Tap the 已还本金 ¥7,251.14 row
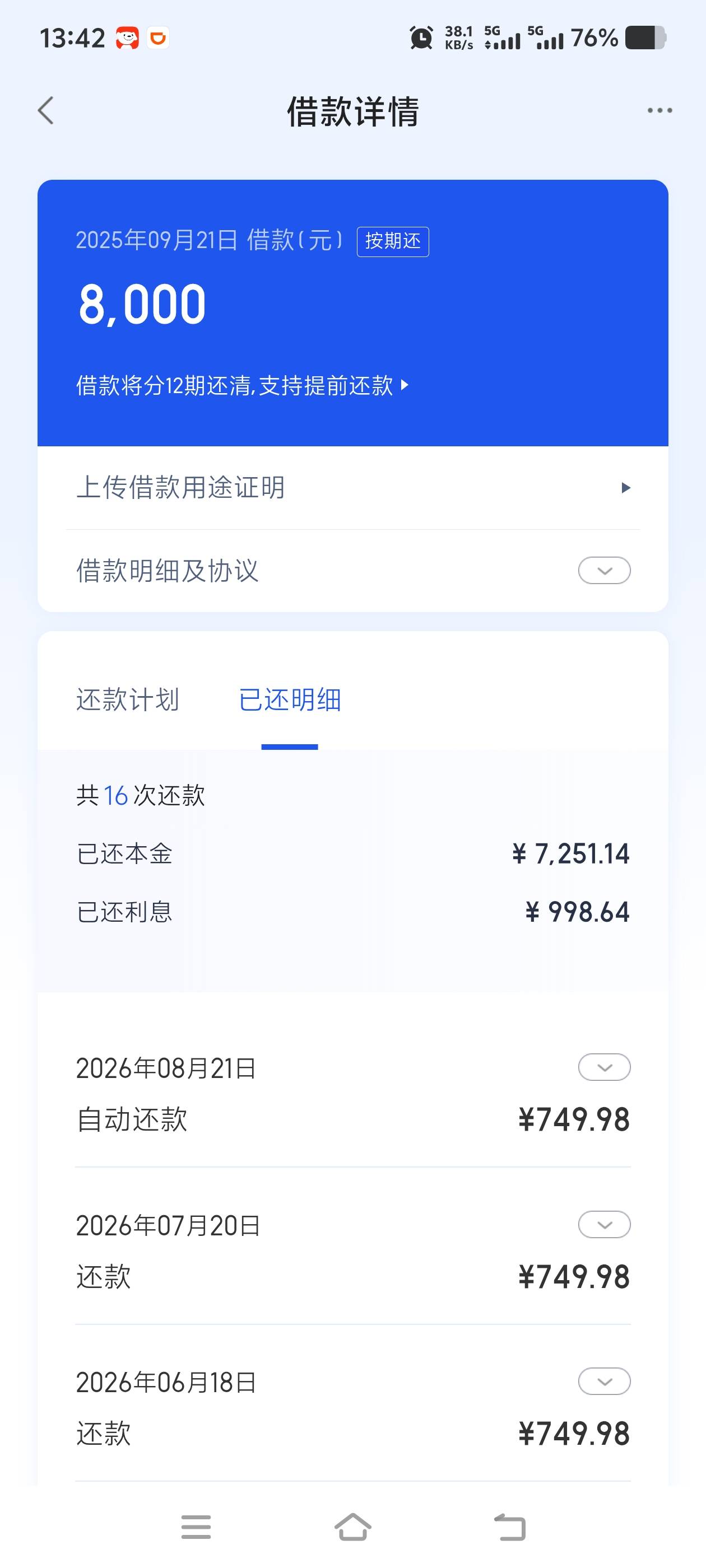Image resolution: width=706 pixels, height=1568 pixels. point(352,853)
